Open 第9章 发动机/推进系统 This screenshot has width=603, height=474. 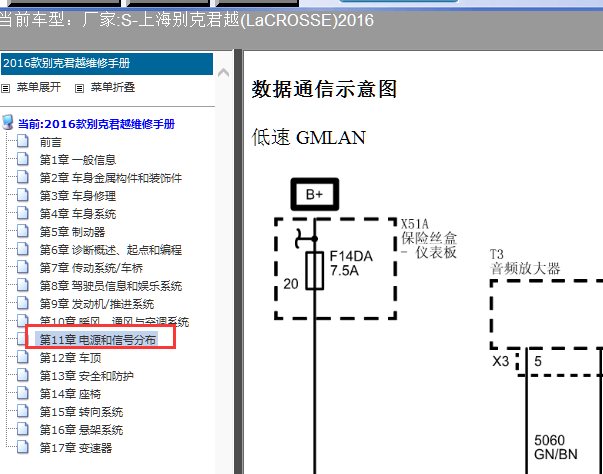tap(97, 304)
